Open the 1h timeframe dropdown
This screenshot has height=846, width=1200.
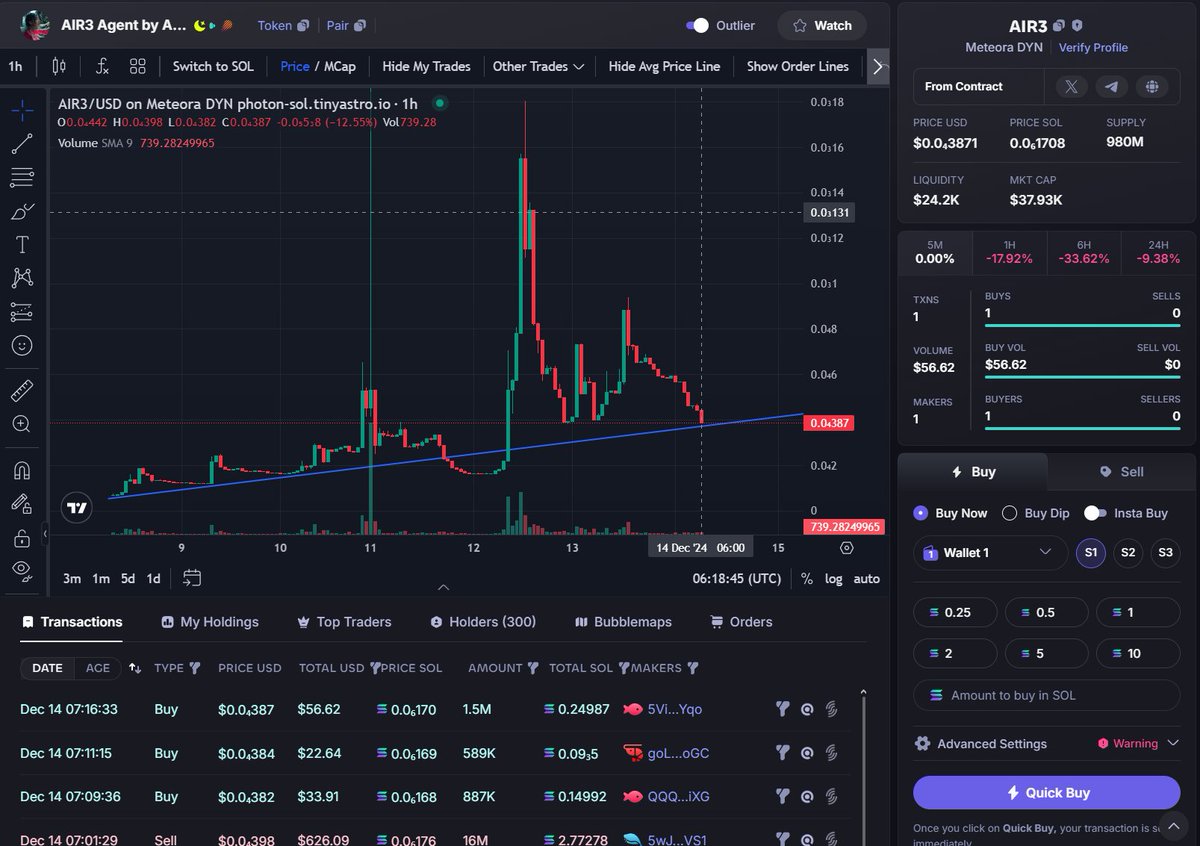[x=15, y=66]
